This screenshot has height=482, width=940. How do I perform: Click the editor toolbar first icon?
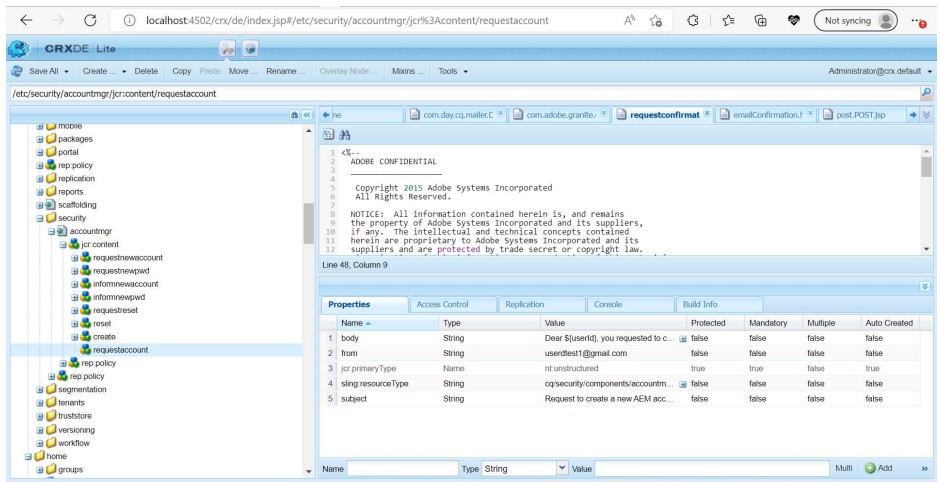[329, 135]
